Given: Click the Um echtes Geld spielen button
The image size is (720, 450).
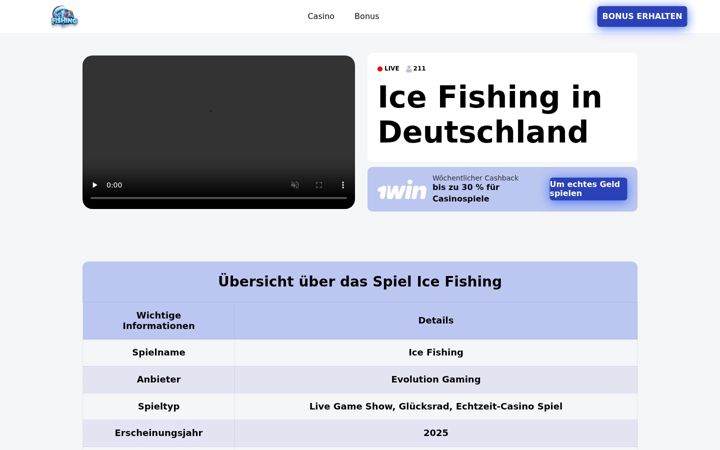Looking at the screenshot, I should [x=588, y=189].
